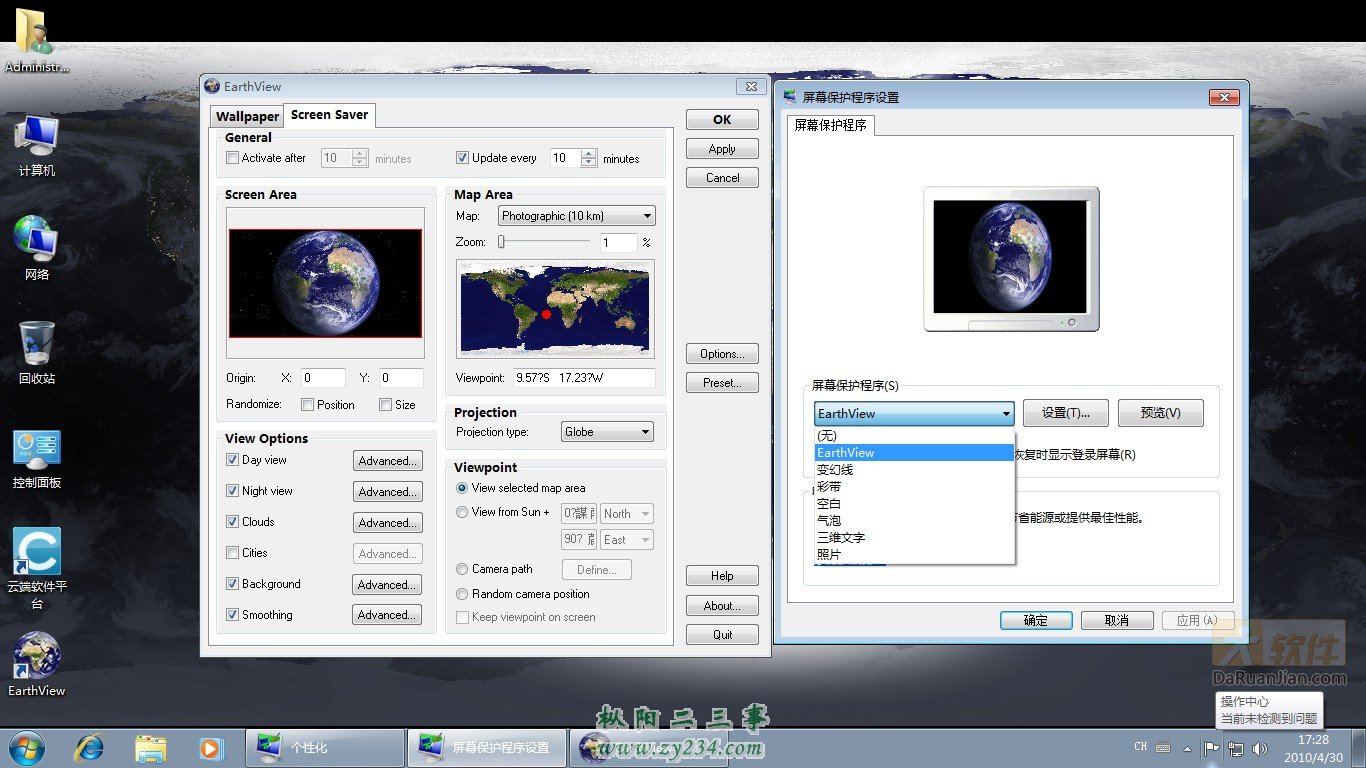Choose 气泡 from the screen saver list
The width and height of the screenshot is (1366, 768).
click(914, 521)
